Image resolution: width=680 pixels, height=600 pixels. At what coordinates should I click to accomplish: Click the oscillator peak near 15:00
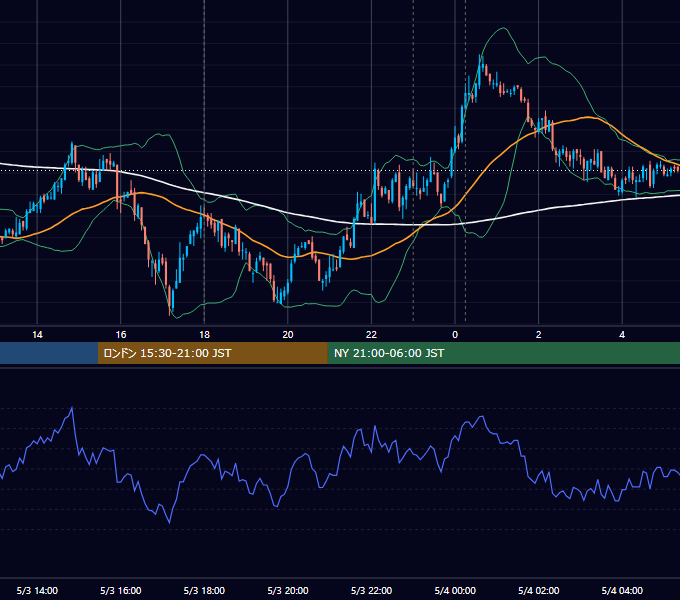[72, 408]
